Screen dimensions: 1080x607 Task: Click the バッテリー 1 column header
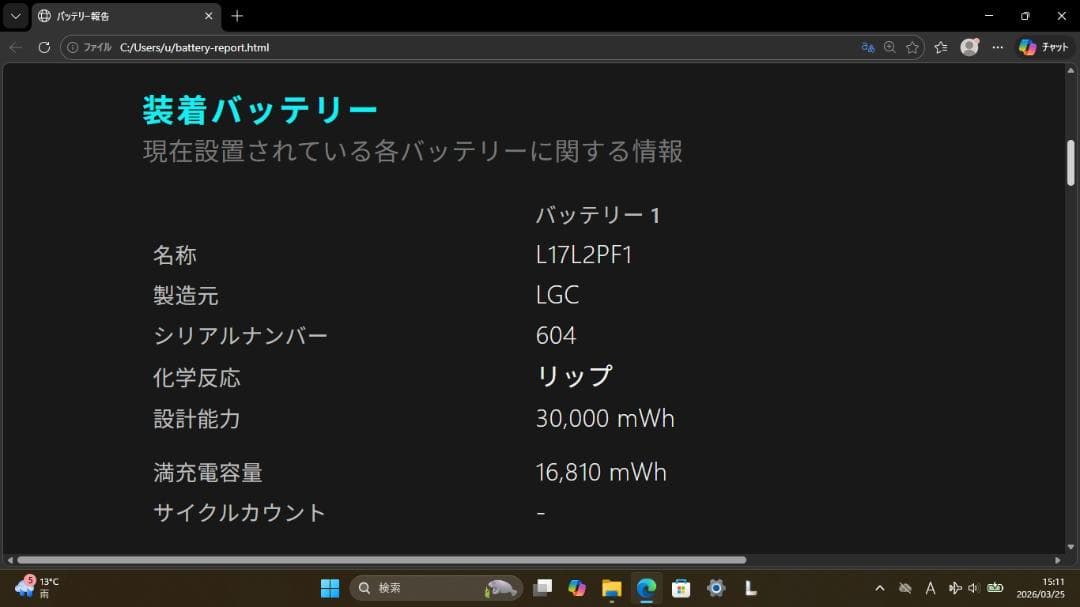(x=598, y=215)
